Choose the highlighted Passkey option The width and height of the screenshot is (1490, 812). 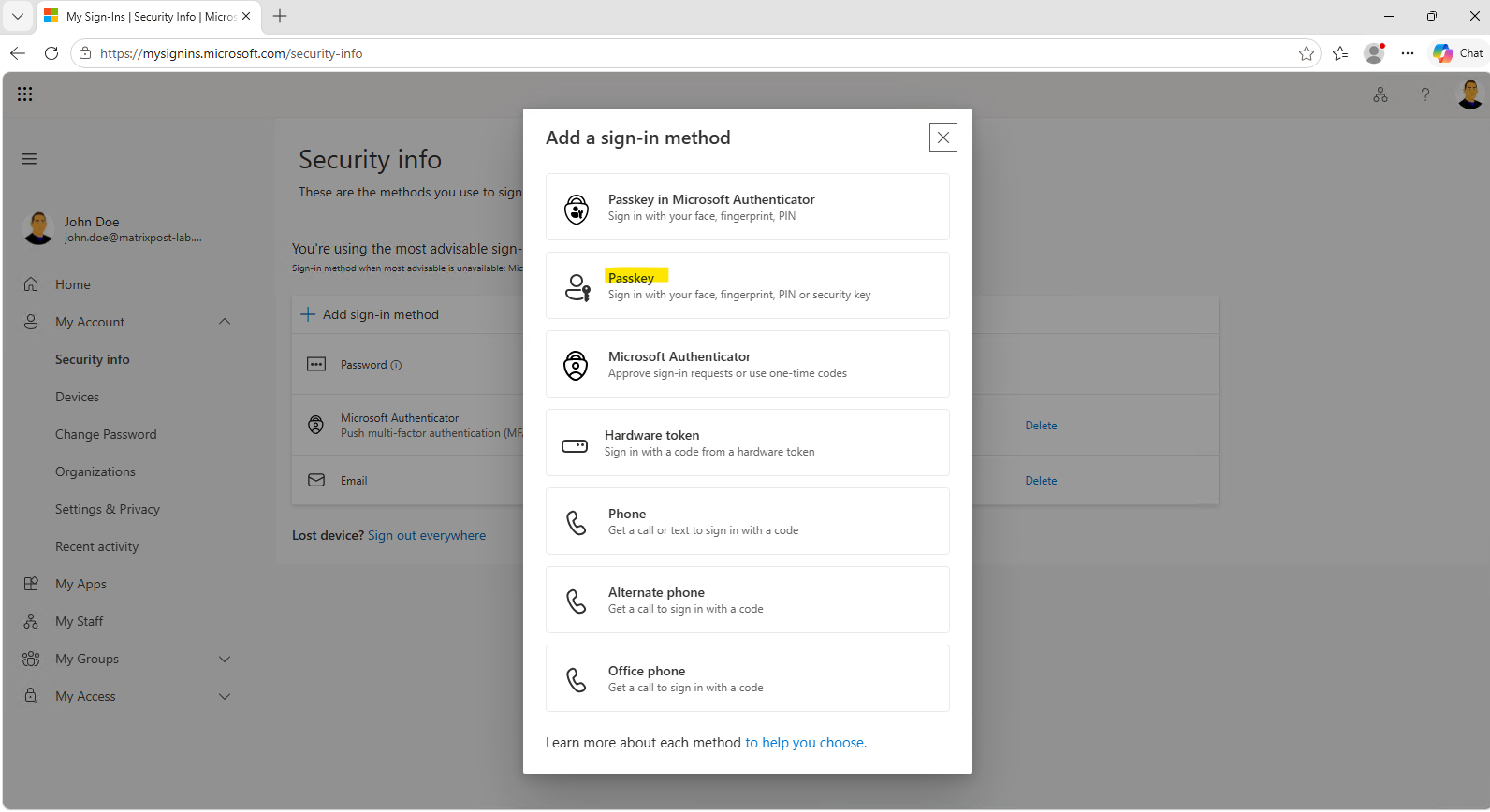(x=747, y=285)
